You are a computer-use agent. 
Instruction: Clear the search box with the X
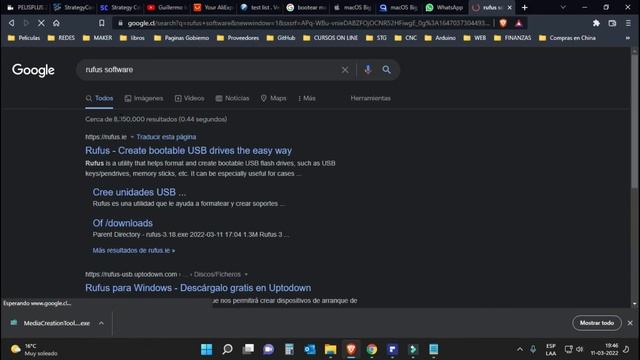click(x=345, y=70)
